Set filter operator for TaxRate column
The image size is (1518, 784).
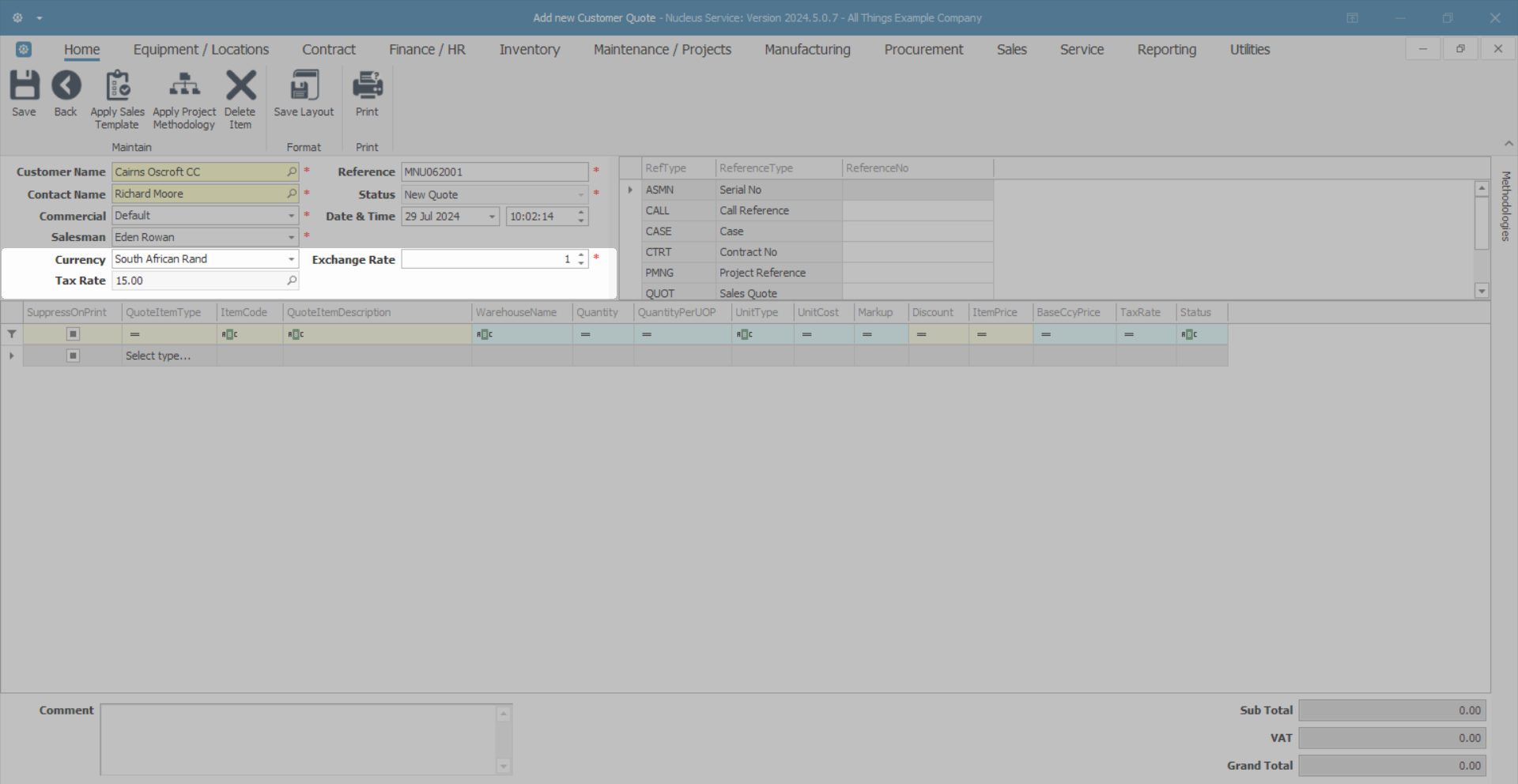(x=1129, y=334)
